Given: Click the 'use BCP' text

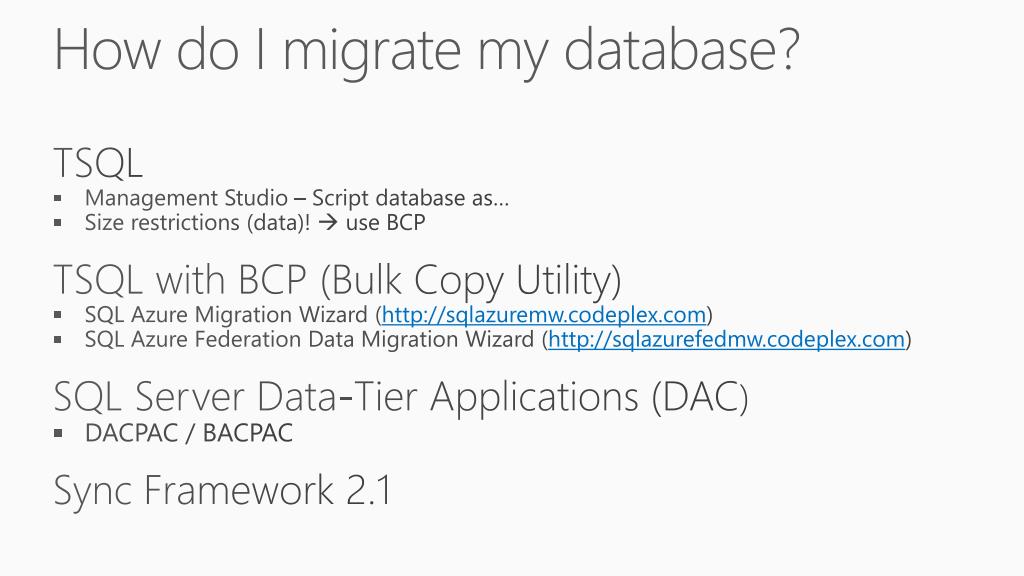Looking at the screenshot, I should [x=385, y=223].
